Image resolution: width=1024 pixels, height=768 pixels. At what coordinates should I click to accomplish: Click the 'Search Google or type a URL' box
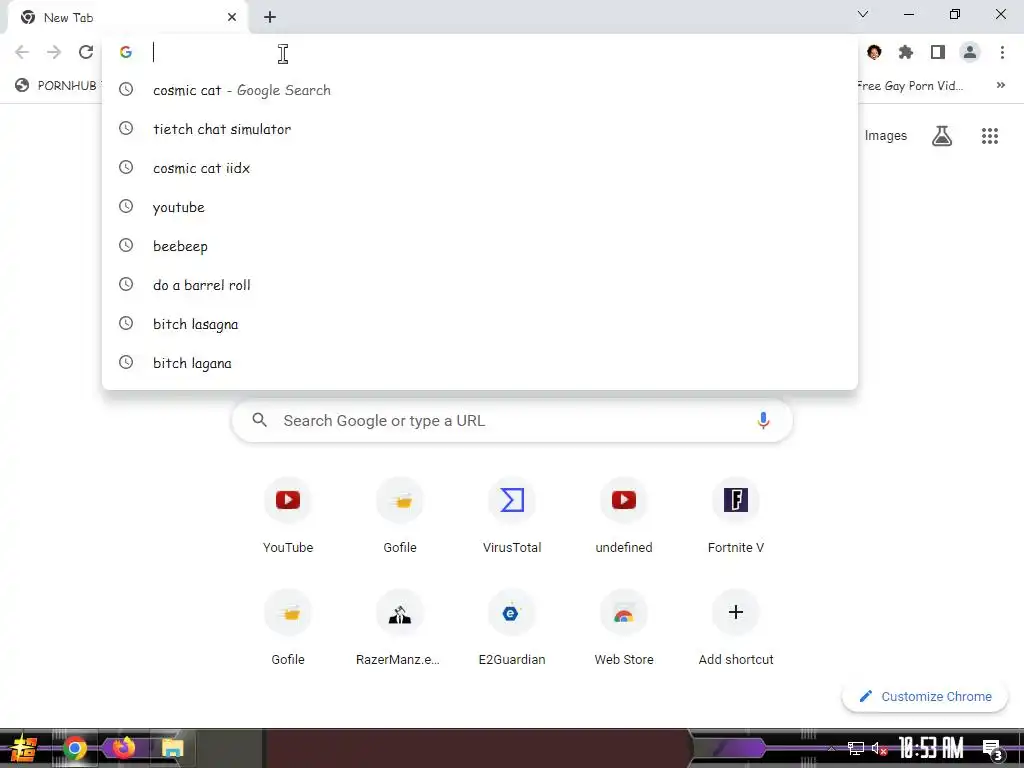pyautogui.click(x=512, y=421)
